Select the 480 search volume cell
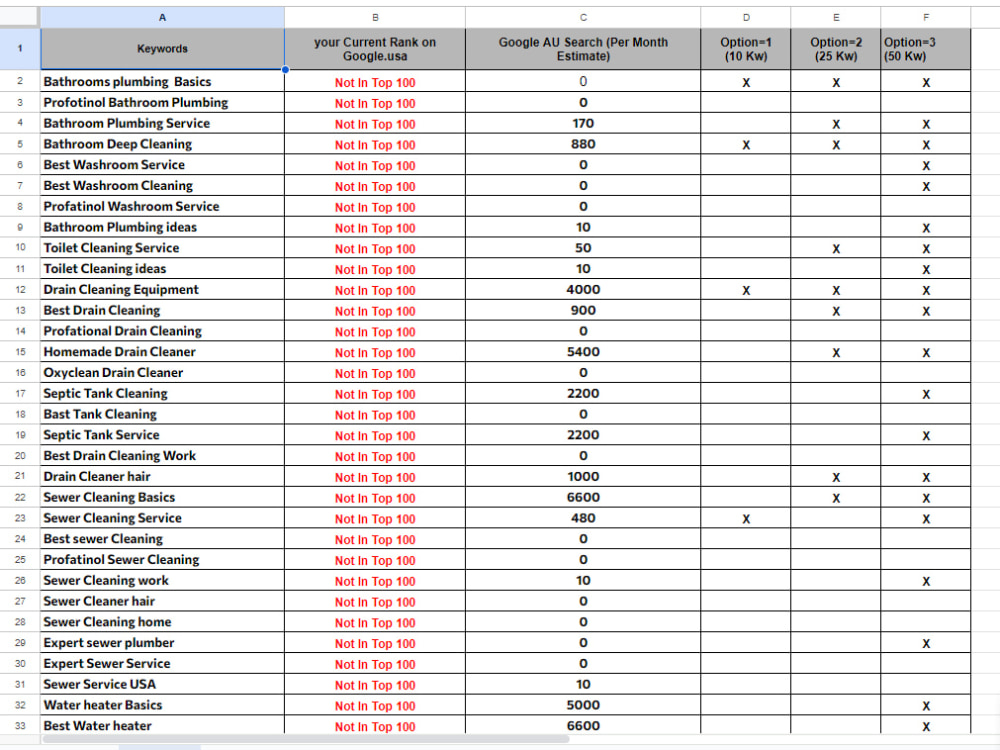The height and width of the screenshot is (750, 1000). coord(583,518)
